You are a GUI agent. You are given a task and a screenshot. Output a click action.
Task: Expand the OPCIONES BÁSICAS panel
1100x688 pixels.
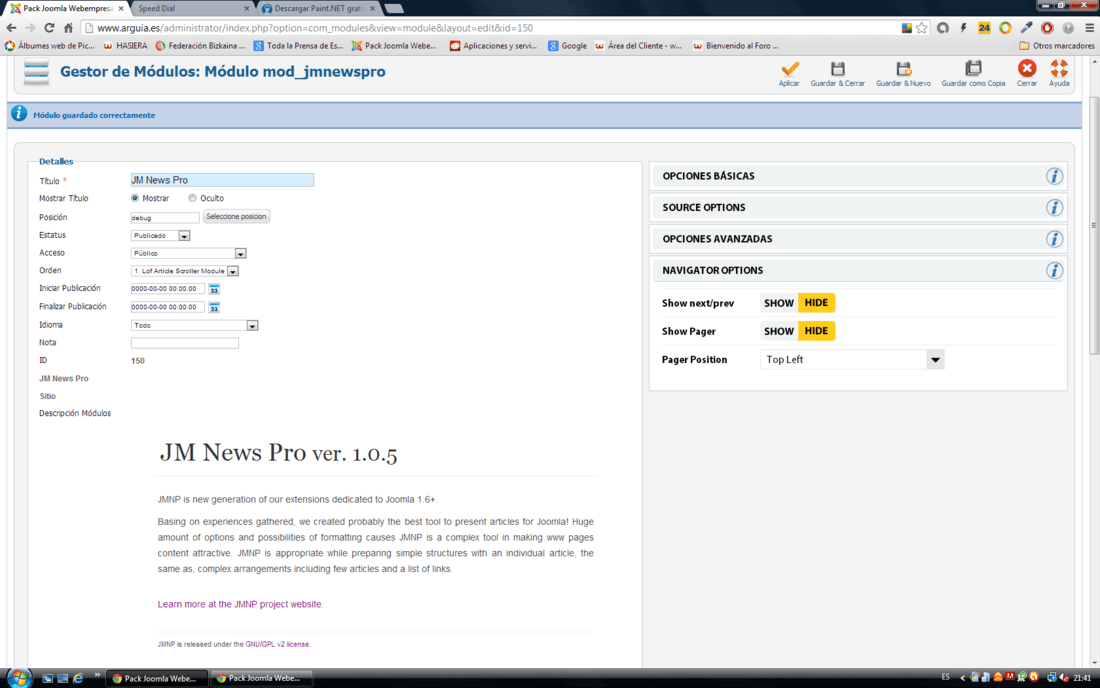point(858,176)
